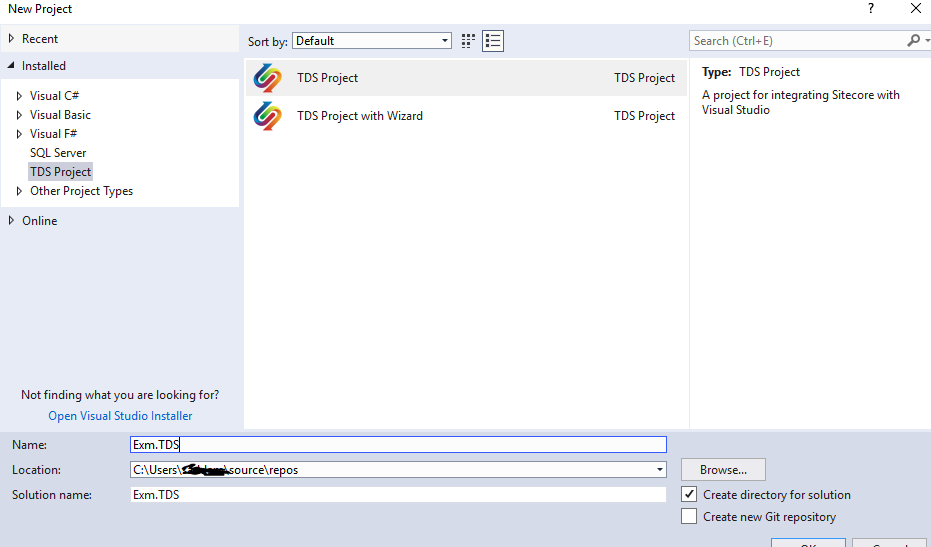Viewport: 931px width, 547px height.
Task: Select Other Project Types label
Action: (81, 191)
